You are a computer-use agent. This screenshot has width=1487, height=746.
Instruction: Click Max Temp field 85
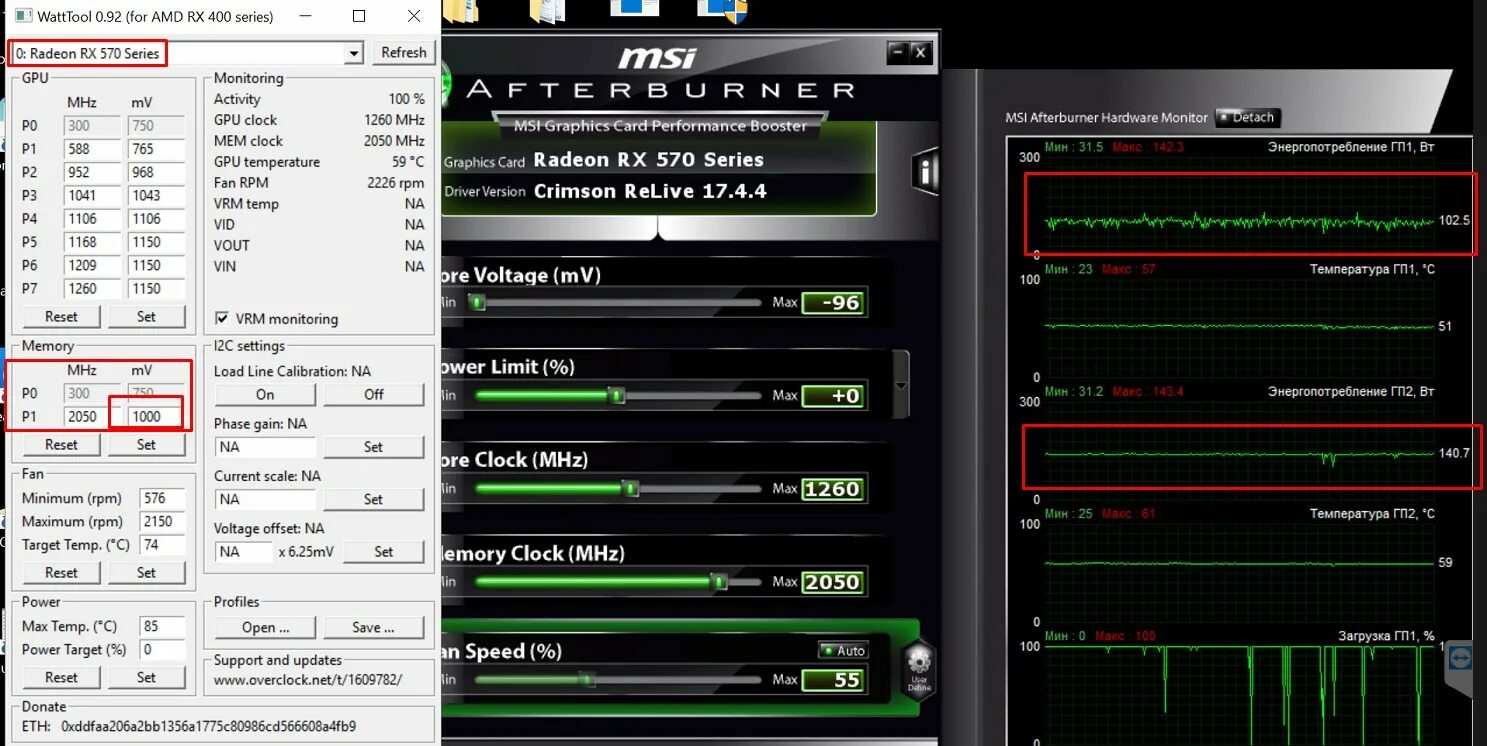click(163, 626)
